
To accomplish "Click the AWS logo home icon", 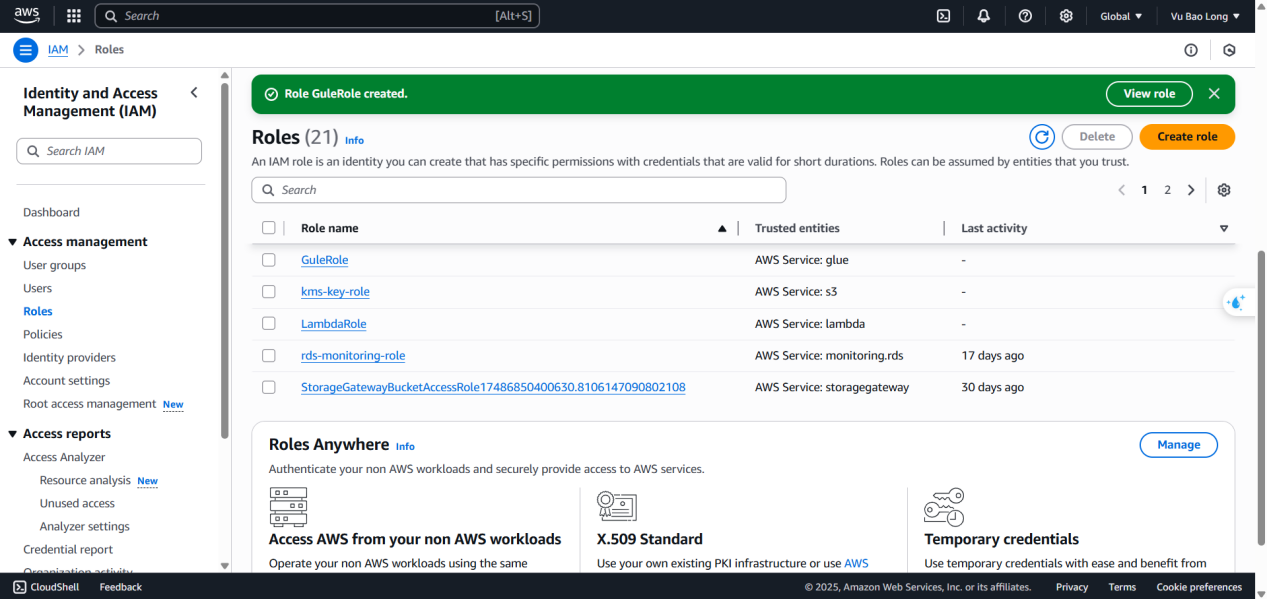I will (27, 15).
